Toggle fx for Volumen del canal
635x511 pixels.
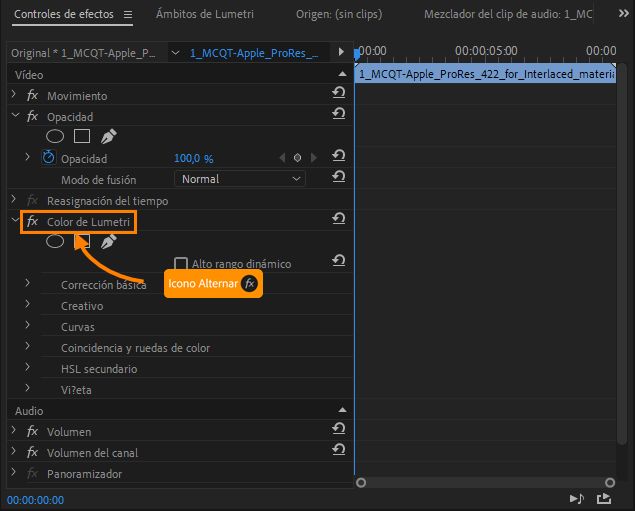[x=32, y=452]
